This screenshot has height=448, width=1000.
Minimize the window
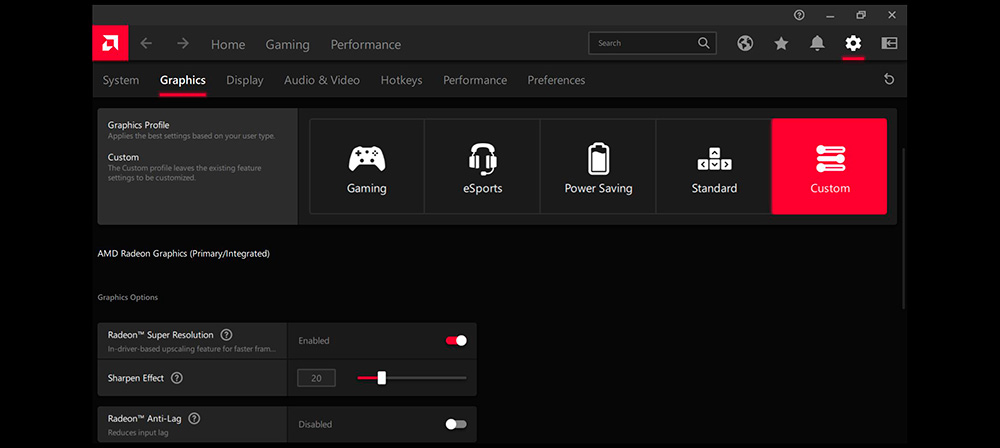(x=830, y=15)
